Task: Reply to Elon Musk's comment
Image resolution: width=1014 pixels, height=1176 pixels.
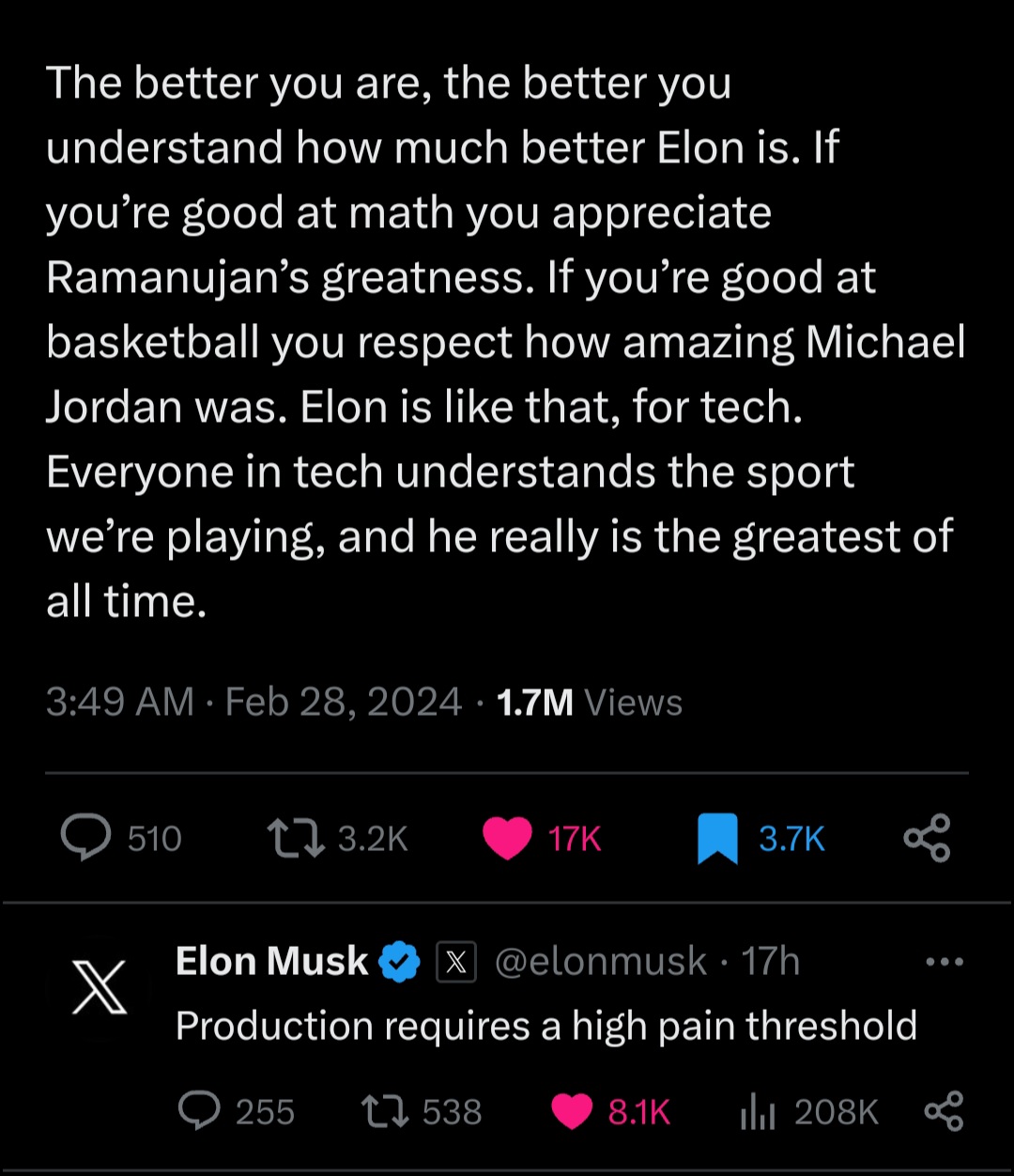Action: click(199, 1112)
